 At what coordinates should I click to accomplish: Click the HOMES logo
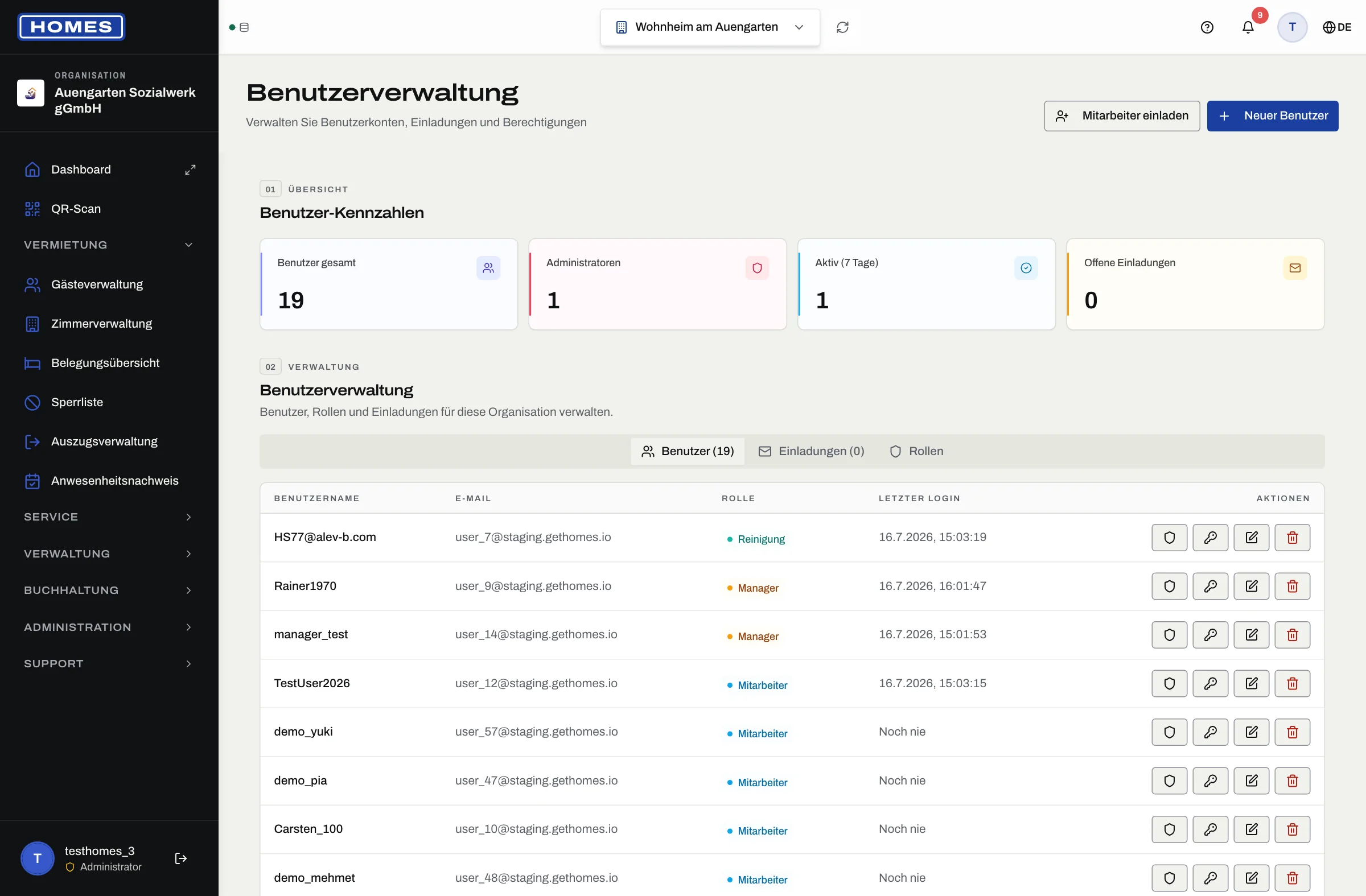pos(71,27)
